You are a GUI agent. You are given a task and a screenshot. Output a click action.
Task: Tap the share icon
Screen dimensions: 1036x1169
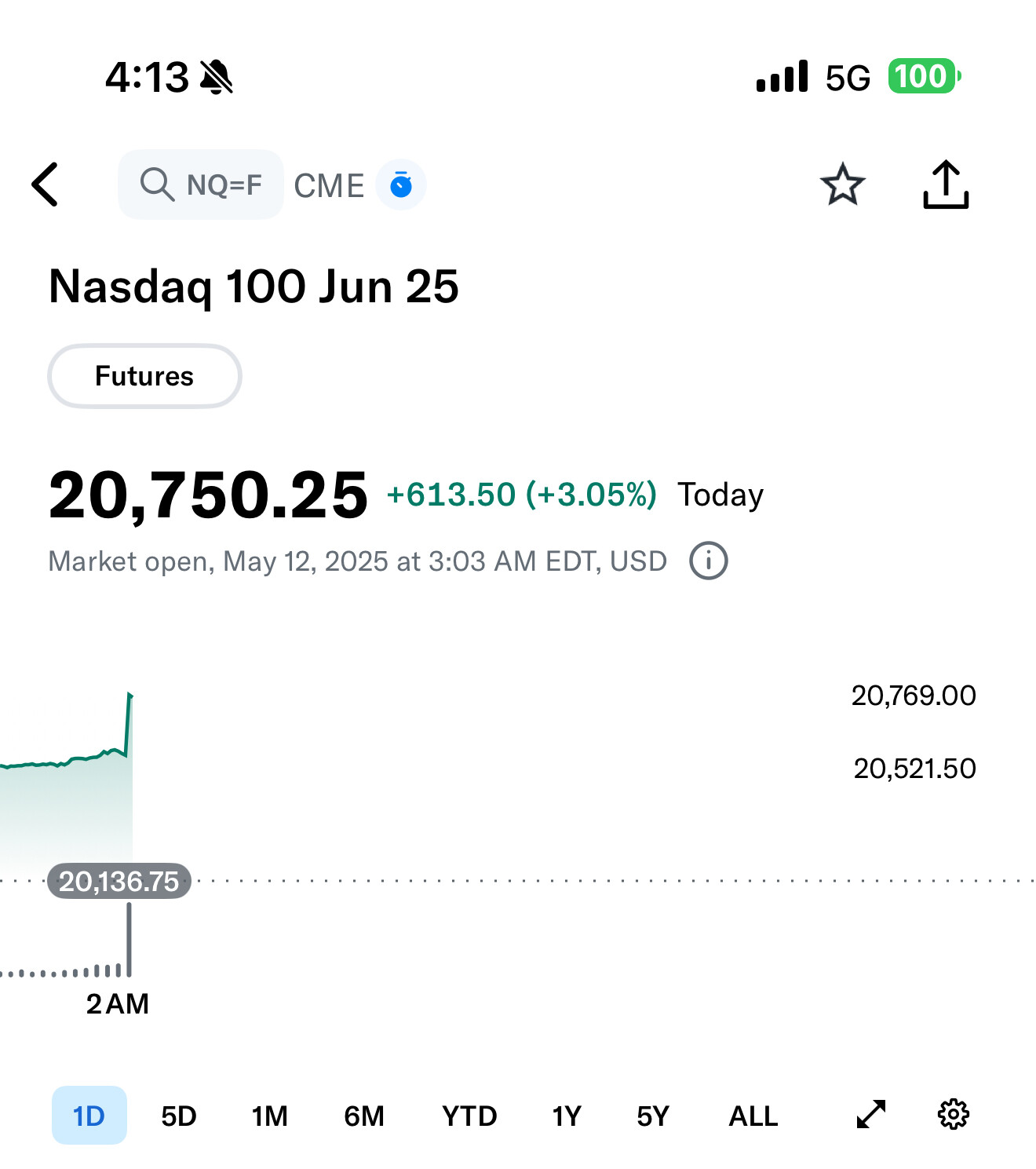946,185
